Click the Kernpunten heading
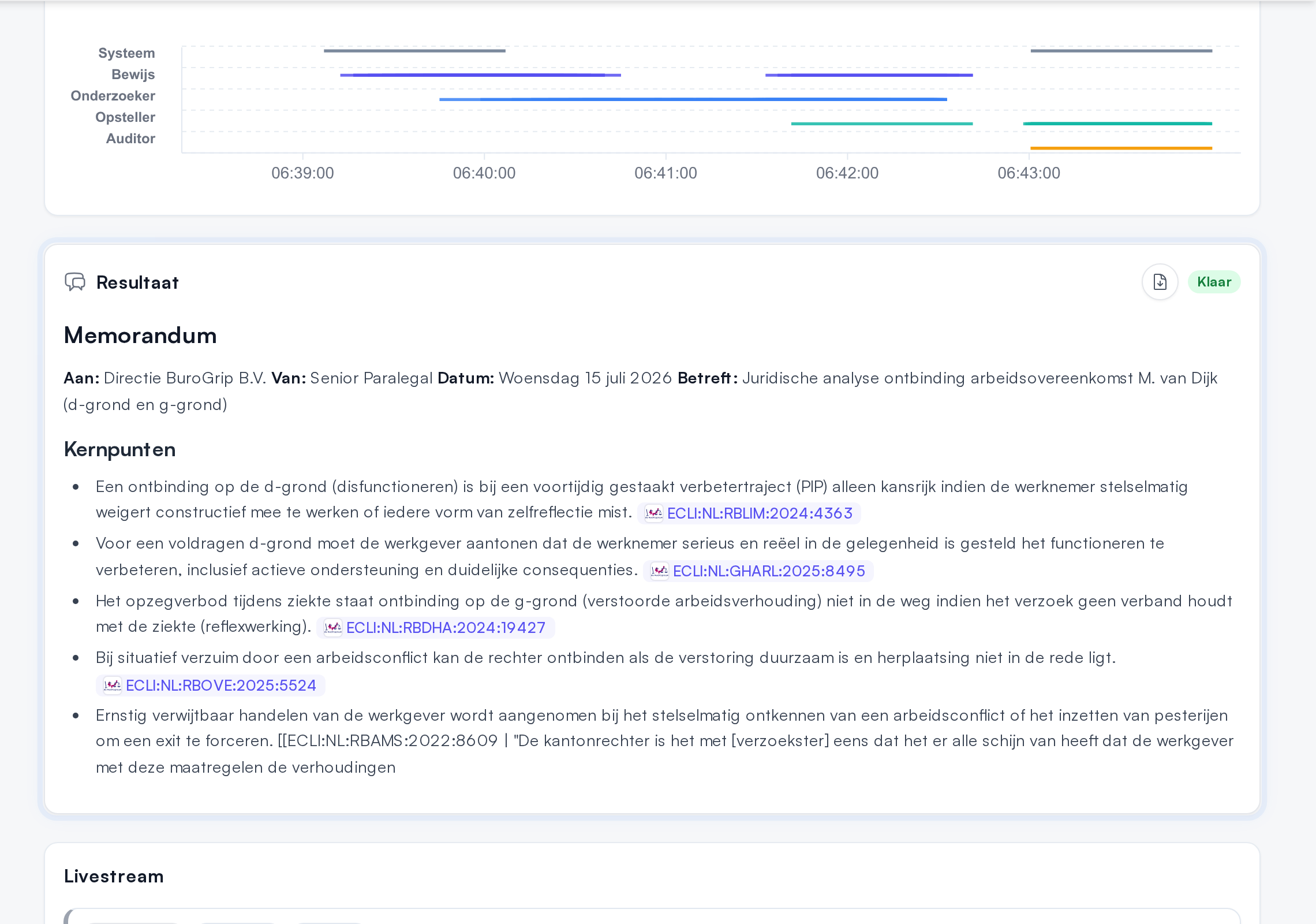Image resolution: width=1316 pixels, height=924 pixels. pos(119,449)
